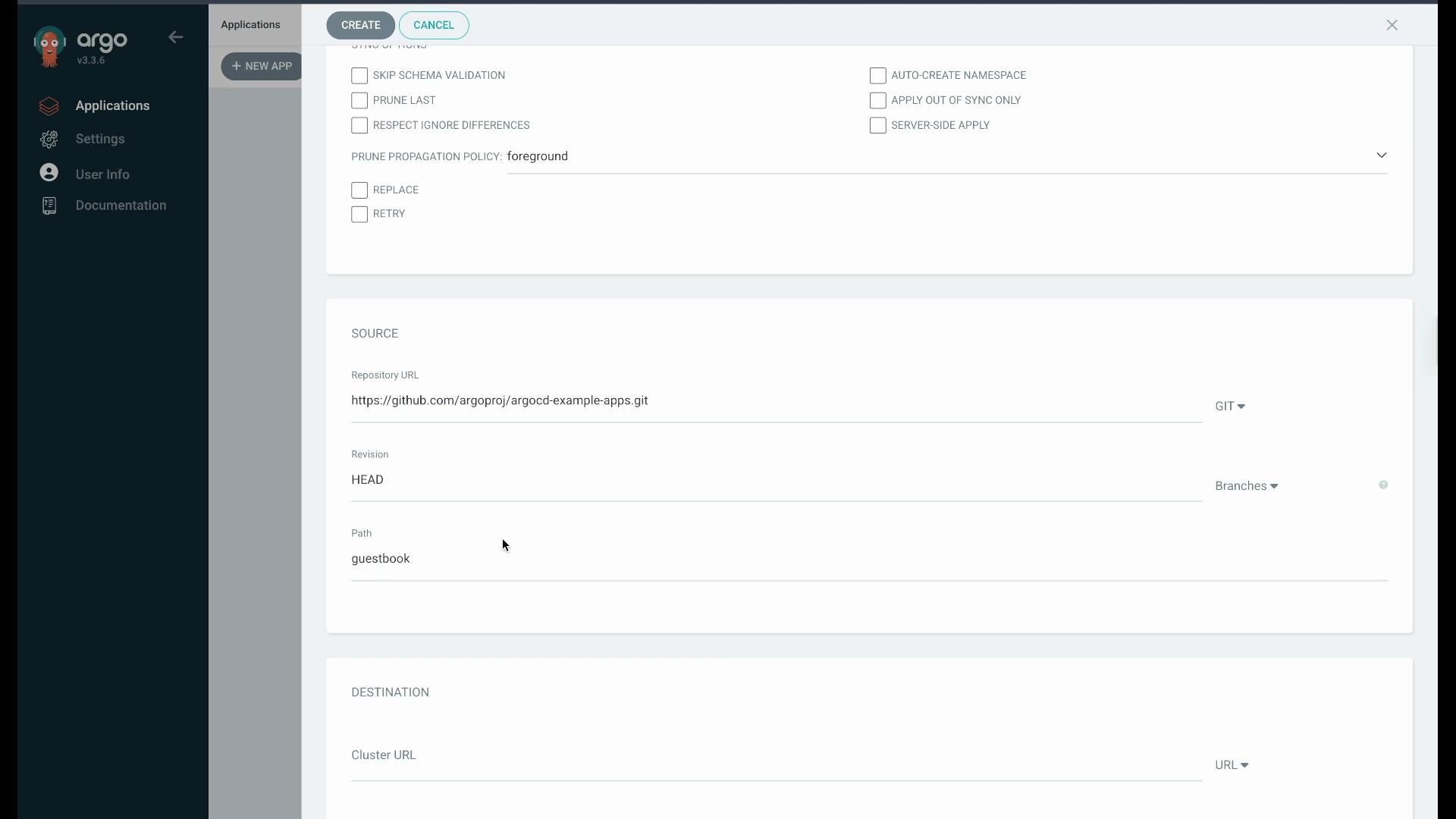Viewport: 1456px width, 819px height.
Task: Open User Info page
Action: 102,174
